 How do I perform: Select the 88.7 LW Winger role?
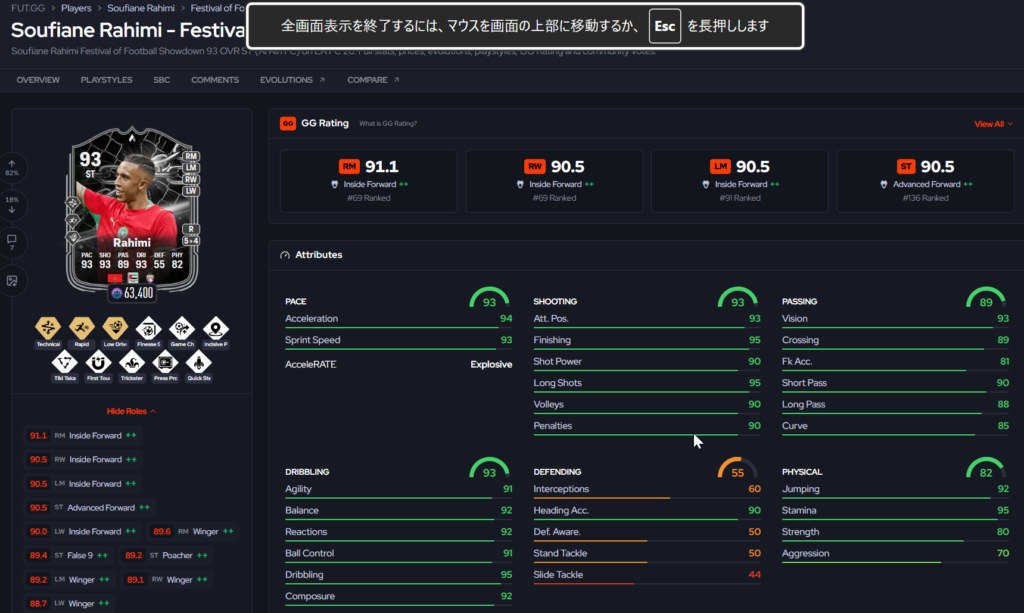(69, 603)
